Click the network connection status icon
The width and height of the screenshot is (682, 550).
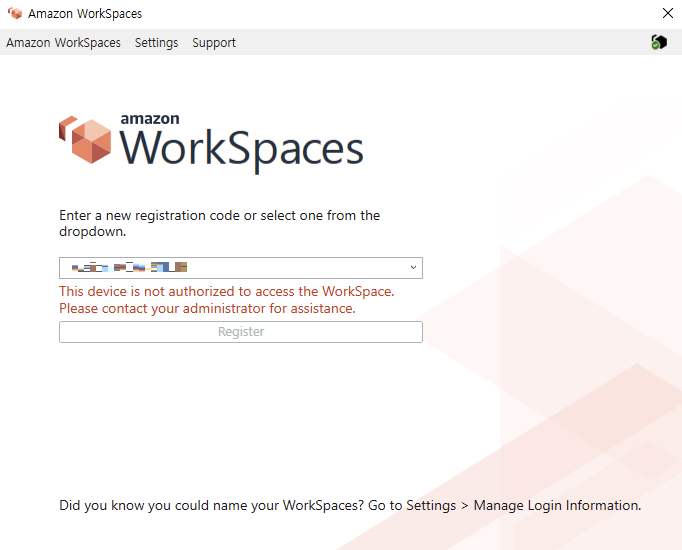(659, 42)
